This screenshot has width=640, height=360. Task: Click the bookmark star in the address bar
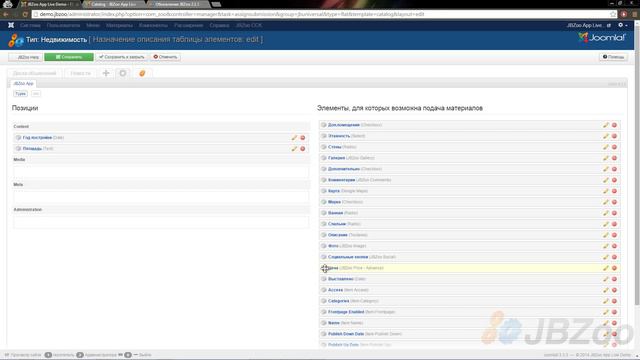(613, 14)
